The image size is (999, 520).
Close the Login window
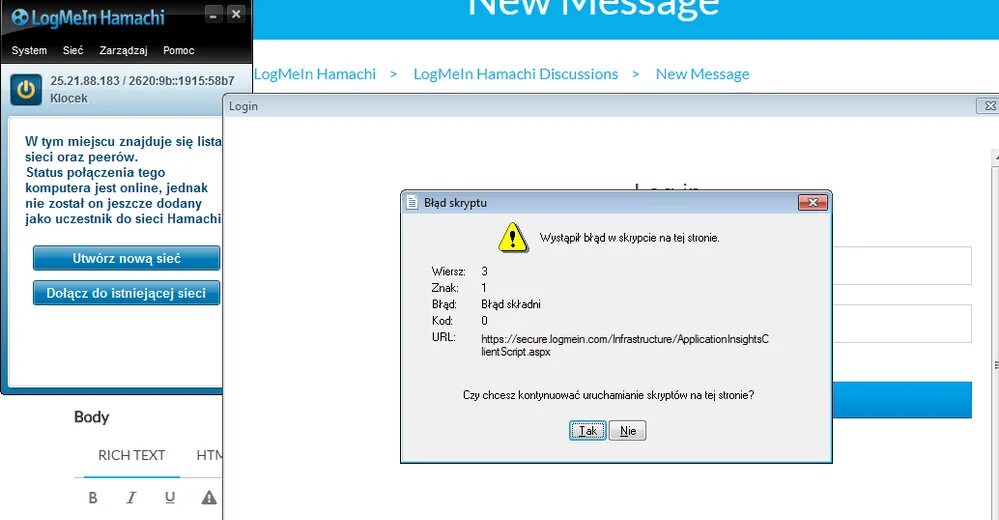tap(988, 106)
